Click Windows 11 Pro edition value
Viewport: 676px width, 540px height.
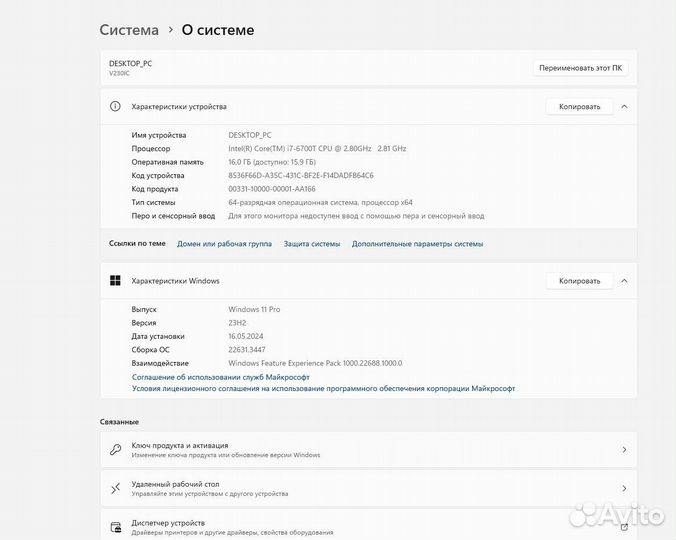point(254,309)
